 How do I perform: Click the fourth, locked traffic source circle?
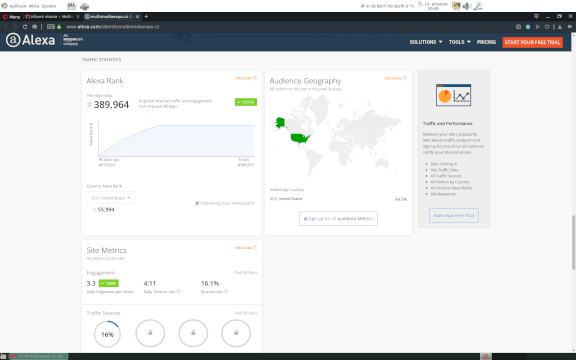coord(236,333)
